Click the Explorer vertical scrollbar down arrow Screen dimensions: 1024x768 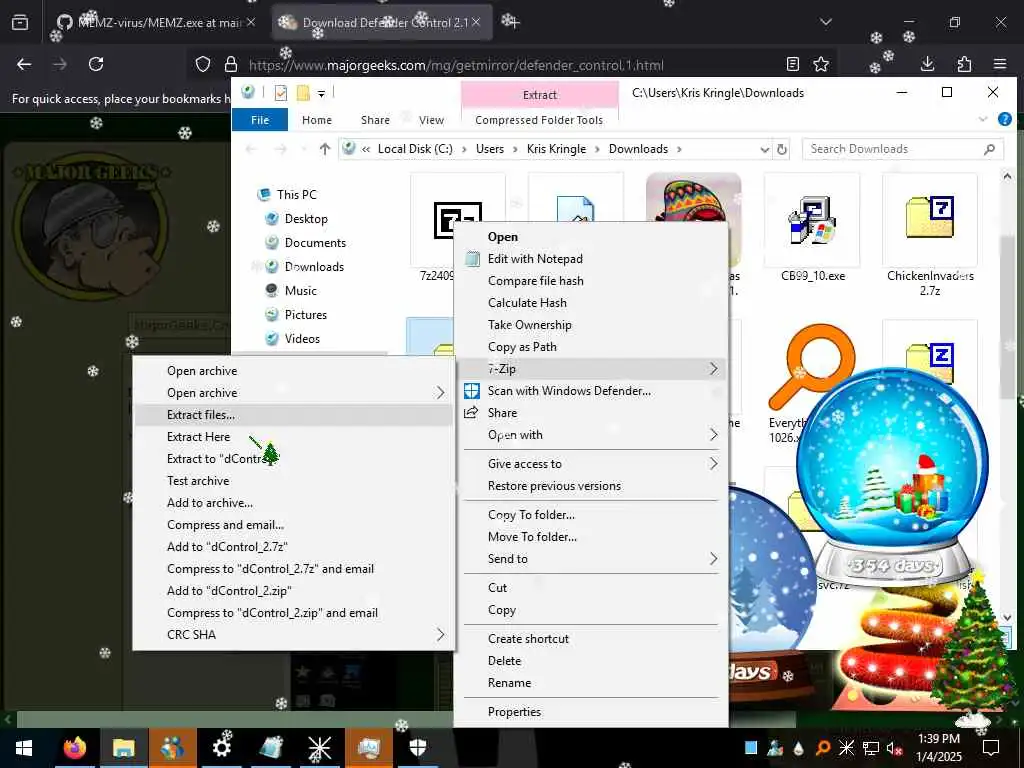[x=1007, y=617]
